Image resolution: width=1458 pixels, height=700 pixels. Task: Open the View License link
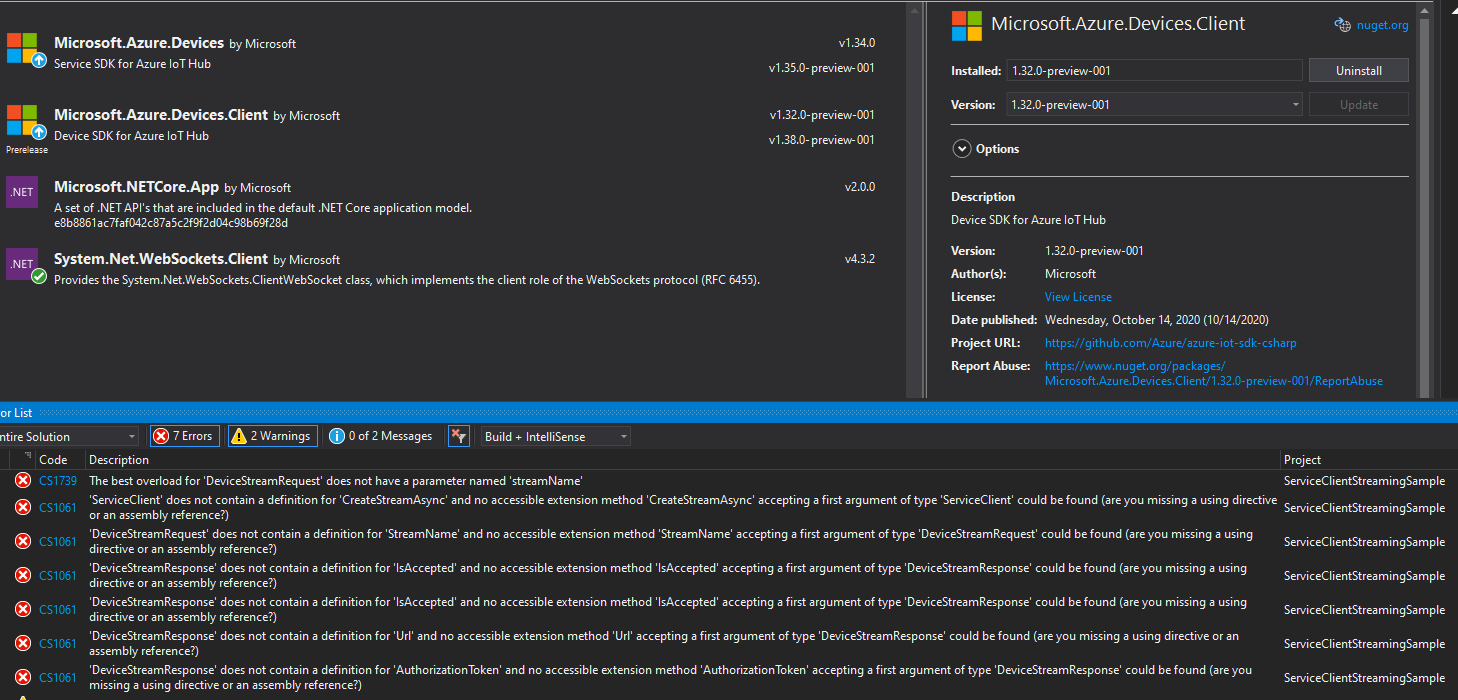coord(1077,296)
